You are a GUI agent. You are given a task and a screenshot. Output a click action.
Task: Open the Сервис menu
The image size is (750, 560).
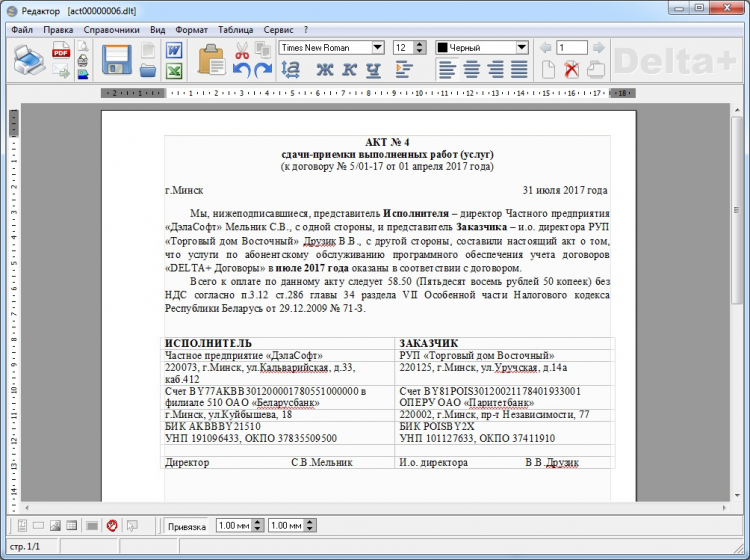click(x=278, y=30)
